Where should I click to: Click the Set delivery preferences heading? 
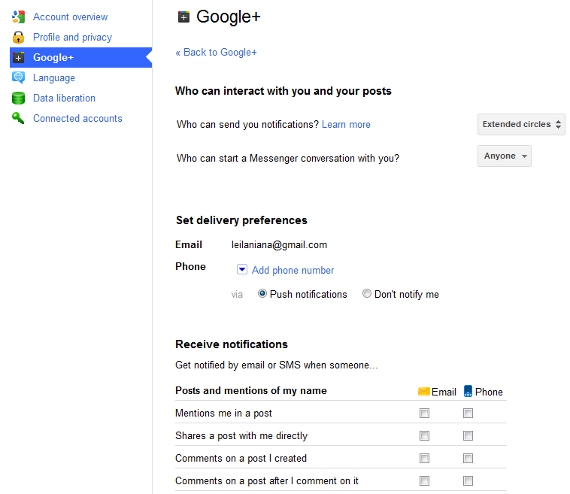[242, 220]
